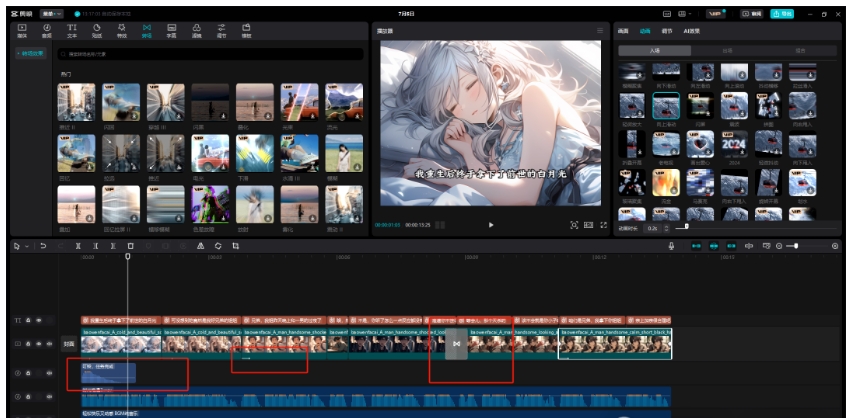Click the fullscreen icon in the player
851x418 pixels.
point(603,225)
